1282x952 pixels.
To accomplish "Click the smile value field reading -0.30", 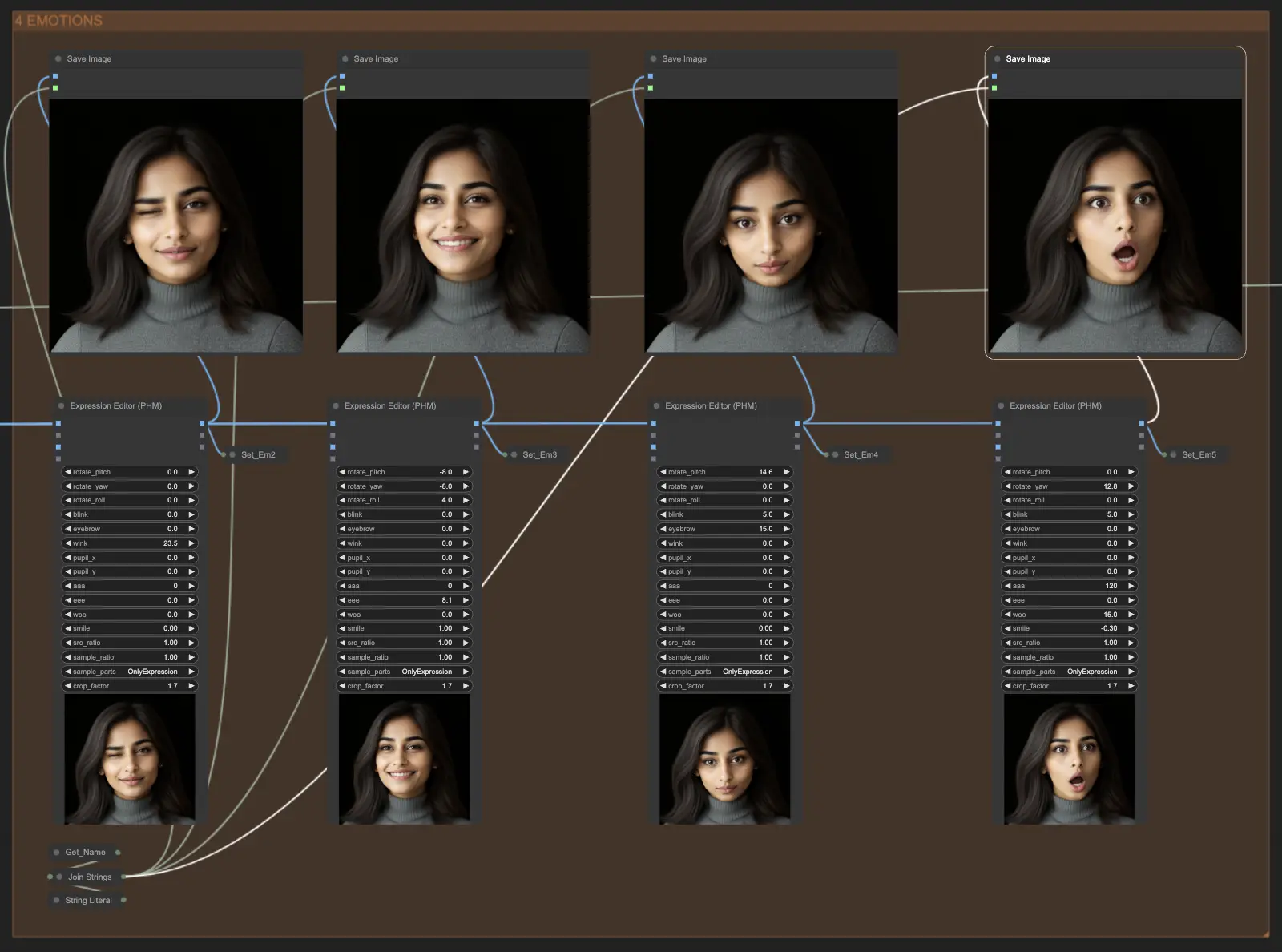I will (1070, 629).
